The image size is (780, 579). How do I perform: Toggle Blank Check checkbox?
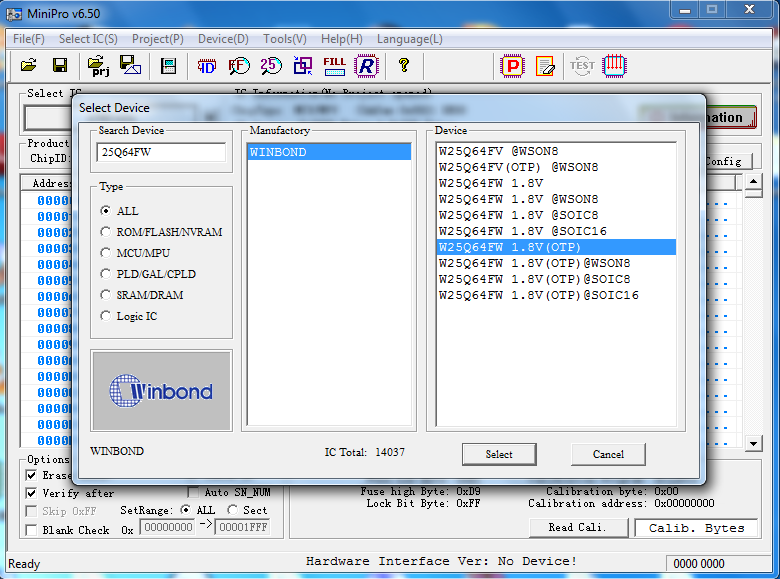pos(31,530)
